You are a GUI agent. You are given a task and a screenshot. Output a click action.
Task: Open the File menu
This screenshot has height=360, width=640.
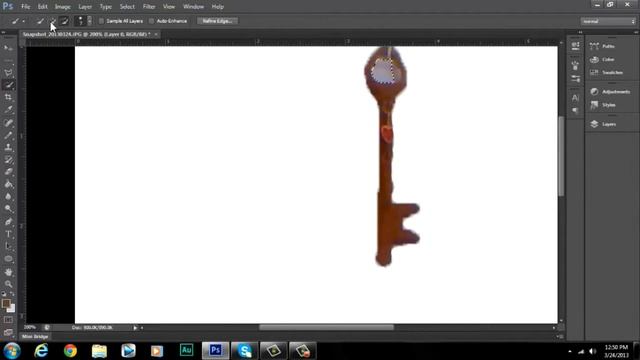tap(25, 7)
